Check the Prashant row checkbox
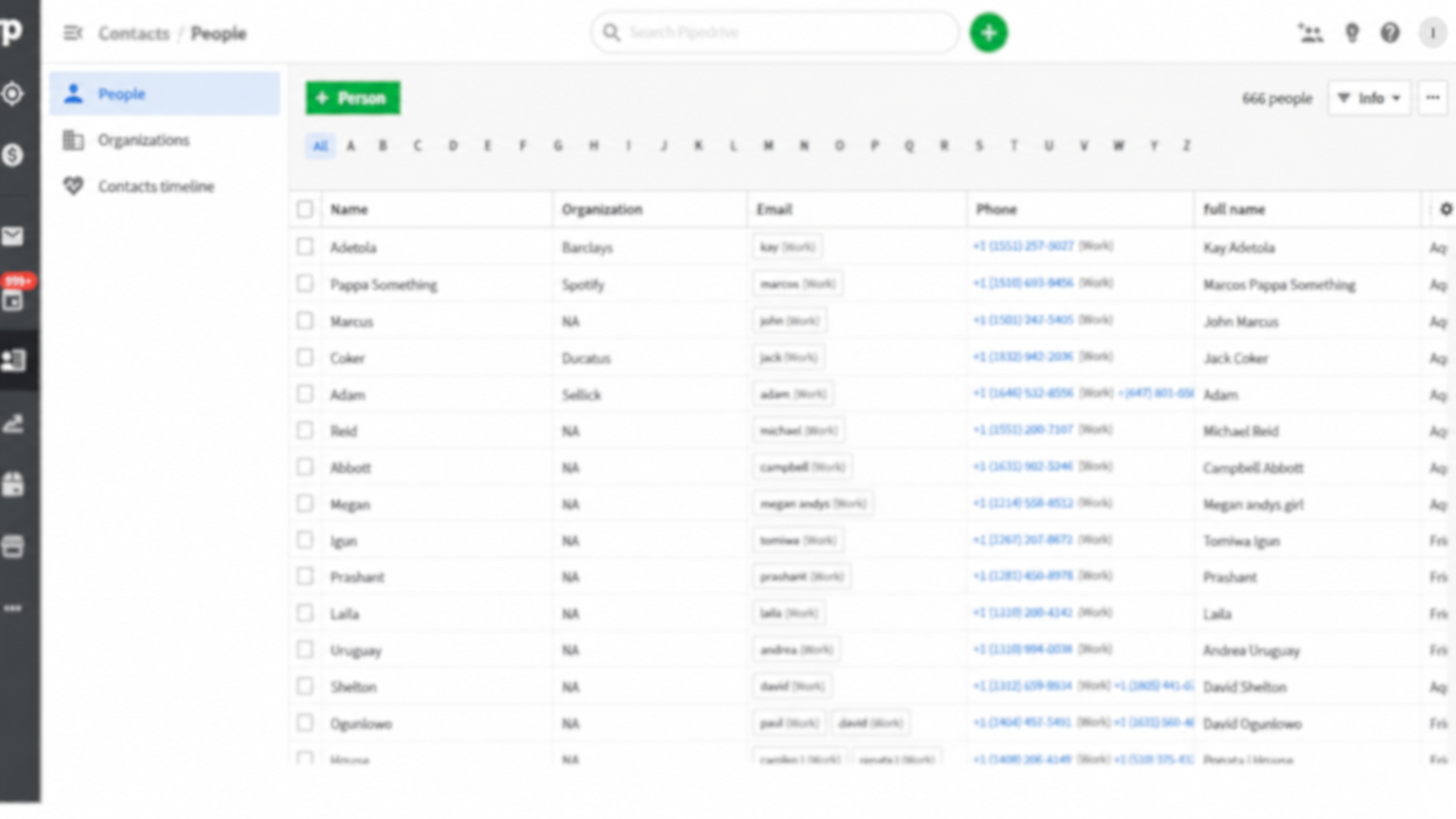Viewport: 1456px width, 819px height. tap(305, 576)
